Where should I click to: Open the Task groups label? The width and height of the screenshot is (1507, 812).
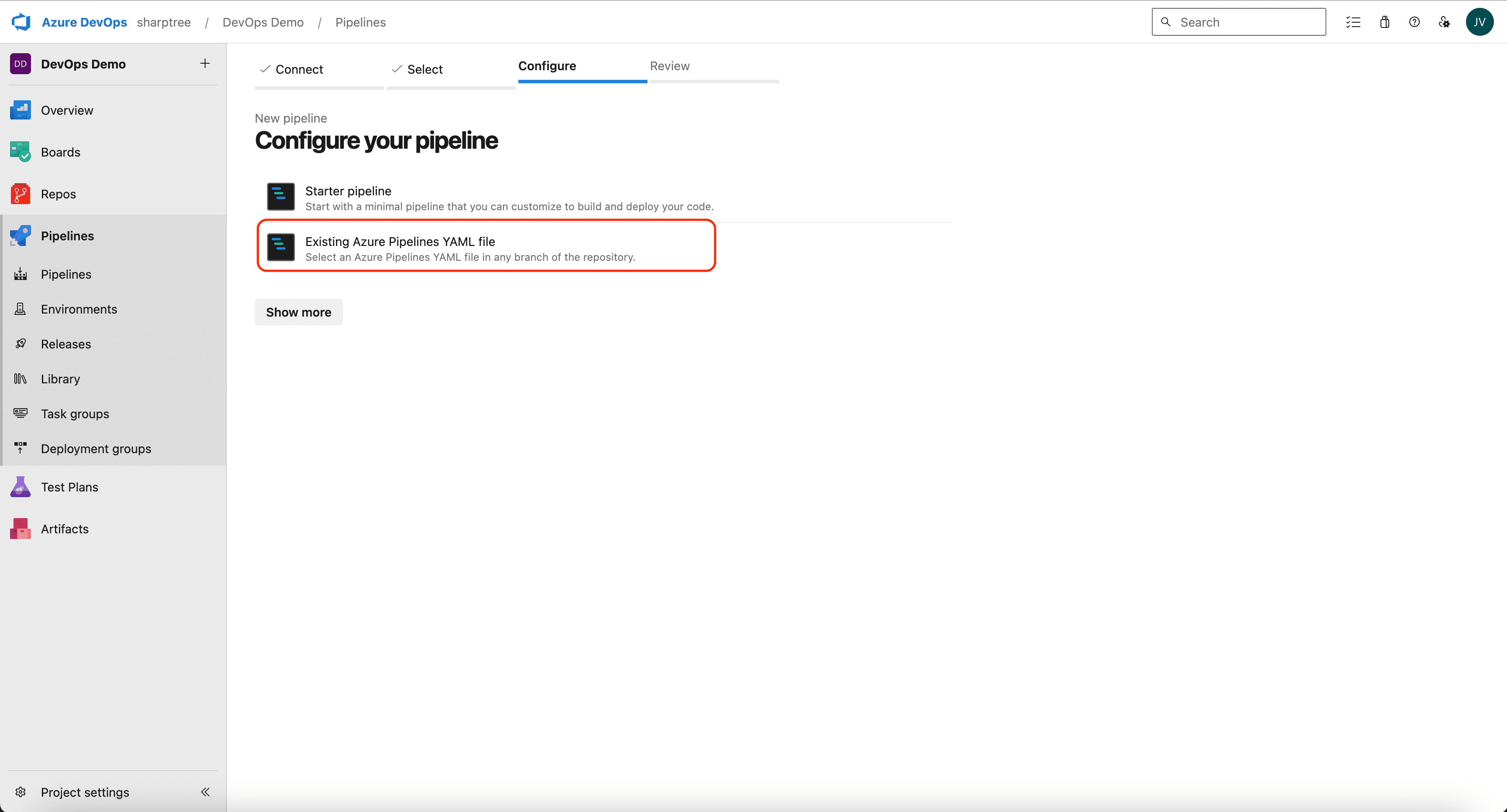point(75,413)
